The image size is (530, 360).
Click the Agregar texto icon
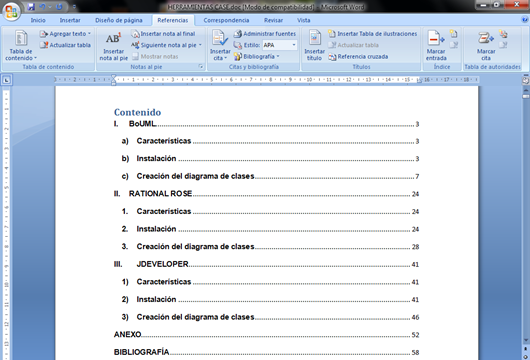point(44,34)
